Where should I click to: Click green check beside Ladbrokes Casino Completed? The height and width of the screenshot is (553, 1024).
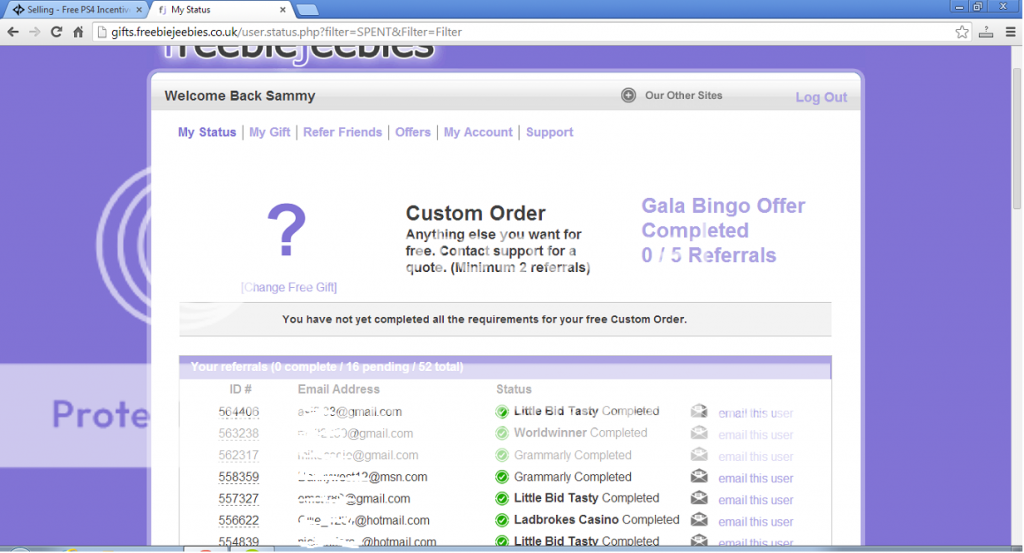[x=502, y=520]
